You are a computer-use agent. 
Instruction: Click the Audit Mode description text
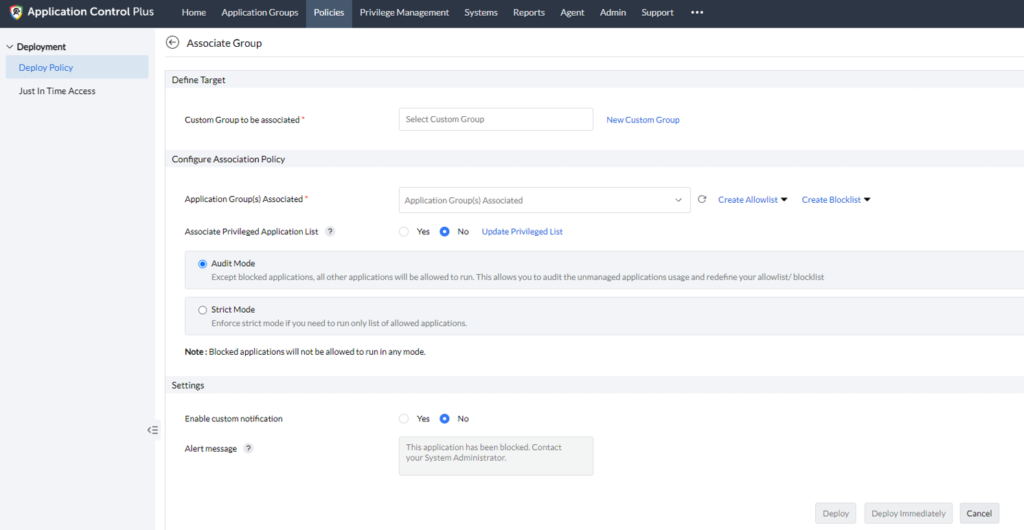click(518, 277)
